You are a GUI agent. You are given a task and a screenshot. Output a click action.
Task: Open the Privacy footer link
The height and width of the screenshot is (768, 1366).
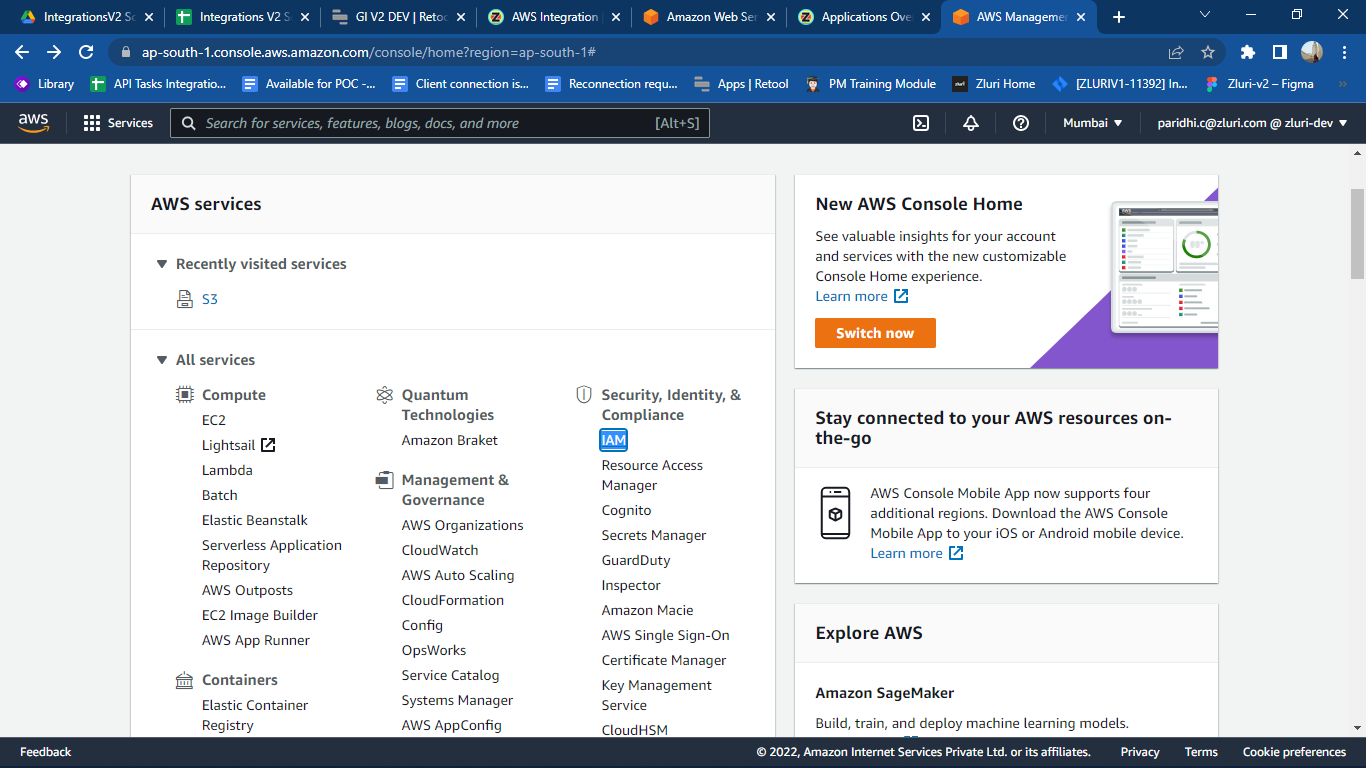pos(1140,752)
